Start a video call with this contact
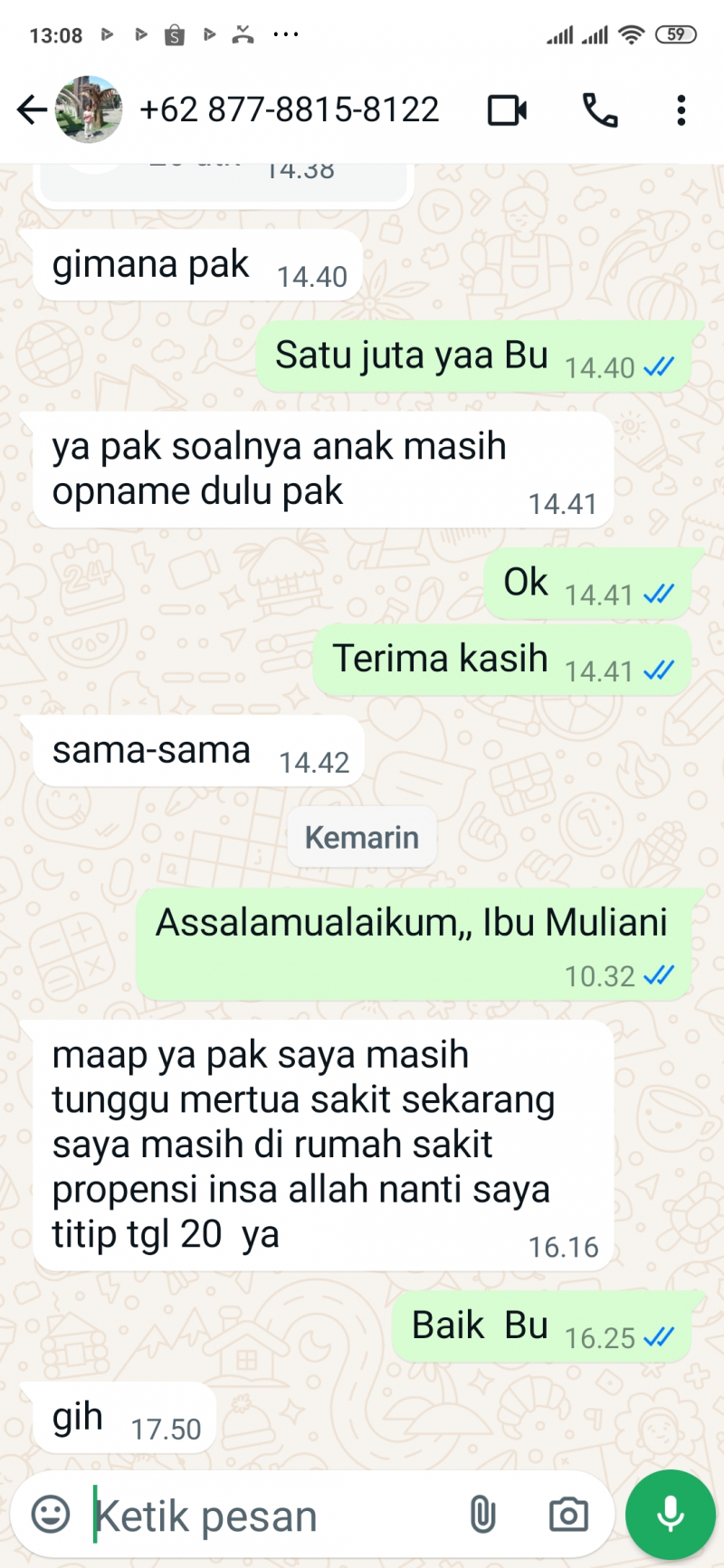 508,110
